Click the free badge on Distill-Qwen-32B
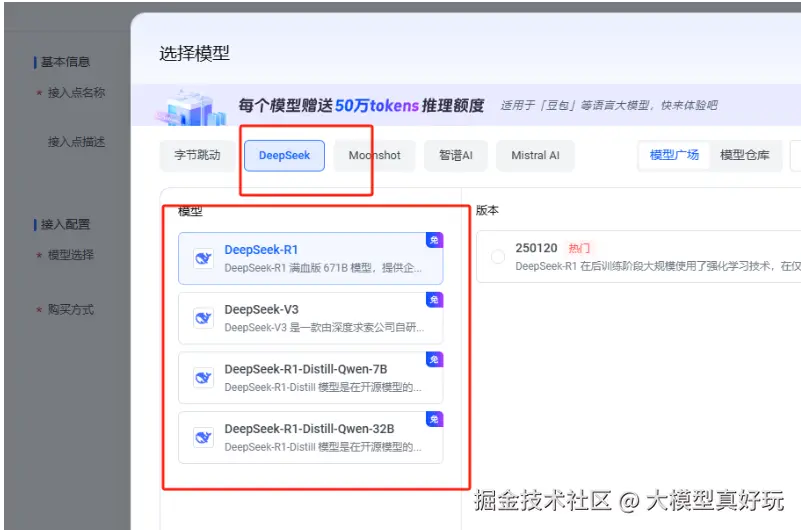The height and width of the screenshot is (530, 801). pos(434,419)
